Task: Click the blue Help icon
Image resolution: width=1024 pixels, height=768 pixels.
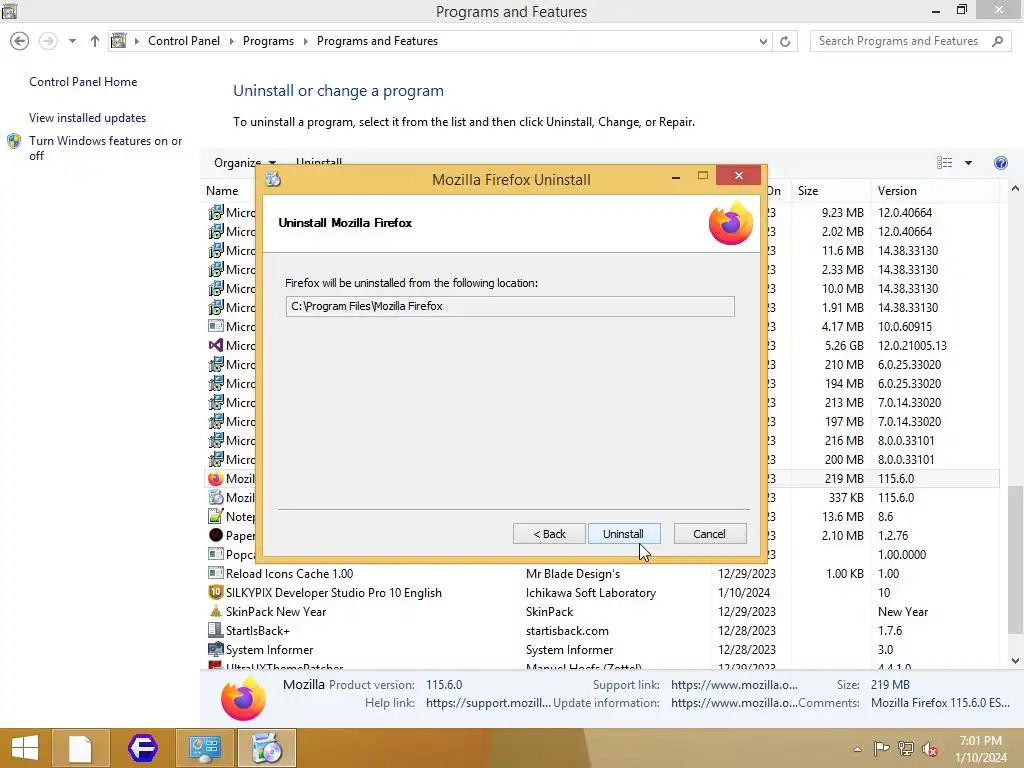Action: [1000, 163]
